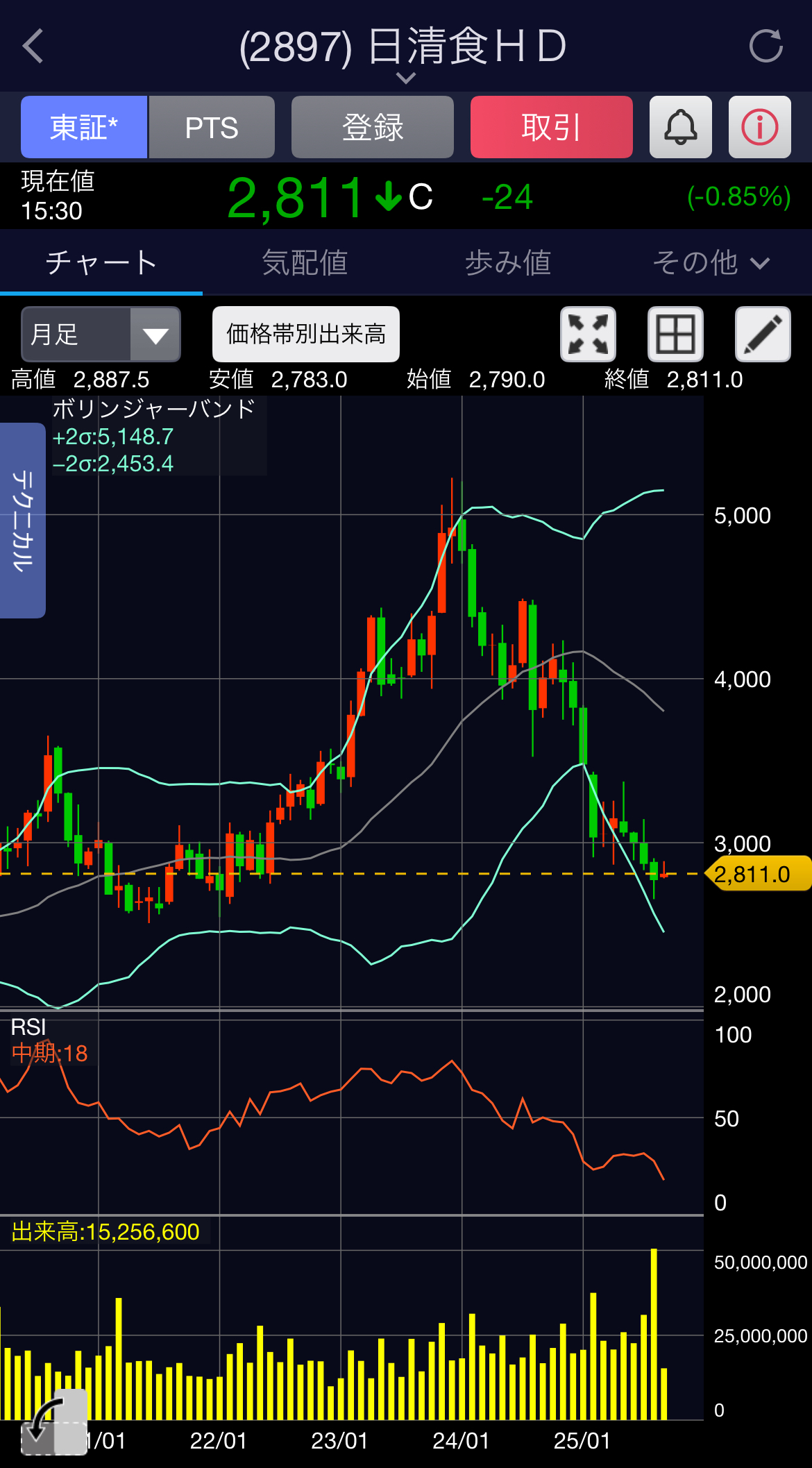
Task: Expand the chart to full screen
Action: click(588, 334)
